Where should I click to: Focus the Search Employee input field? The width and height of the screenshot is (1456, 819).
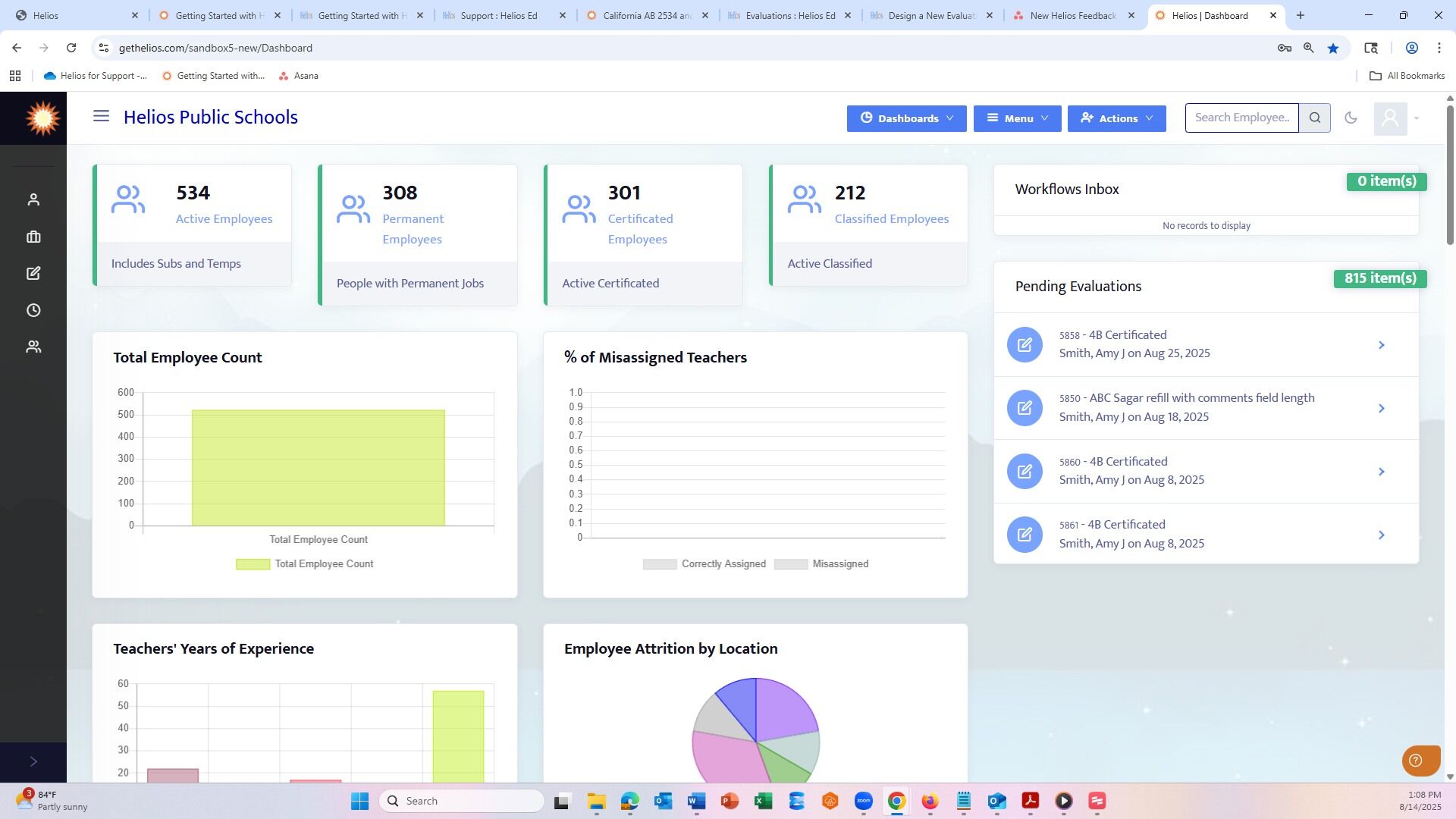tap(1242, 118)
